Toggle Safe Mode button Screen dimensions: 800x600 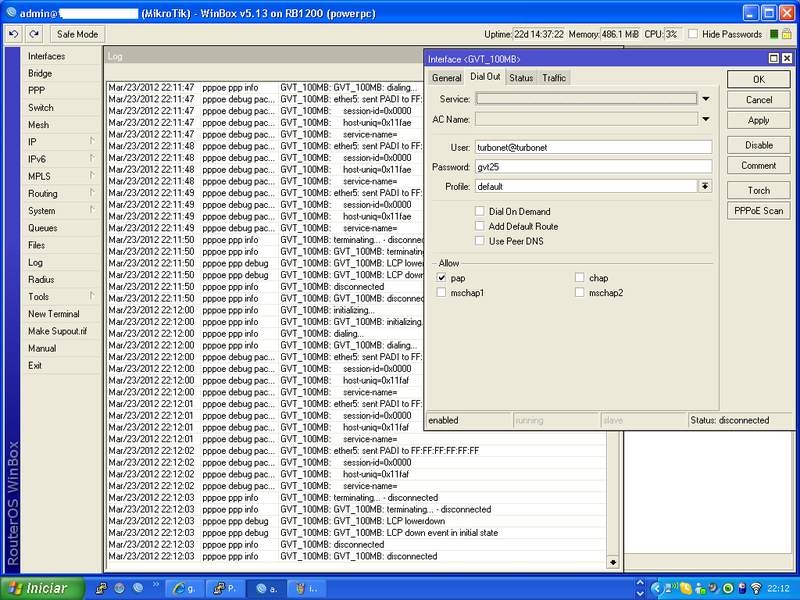(78, 34)
